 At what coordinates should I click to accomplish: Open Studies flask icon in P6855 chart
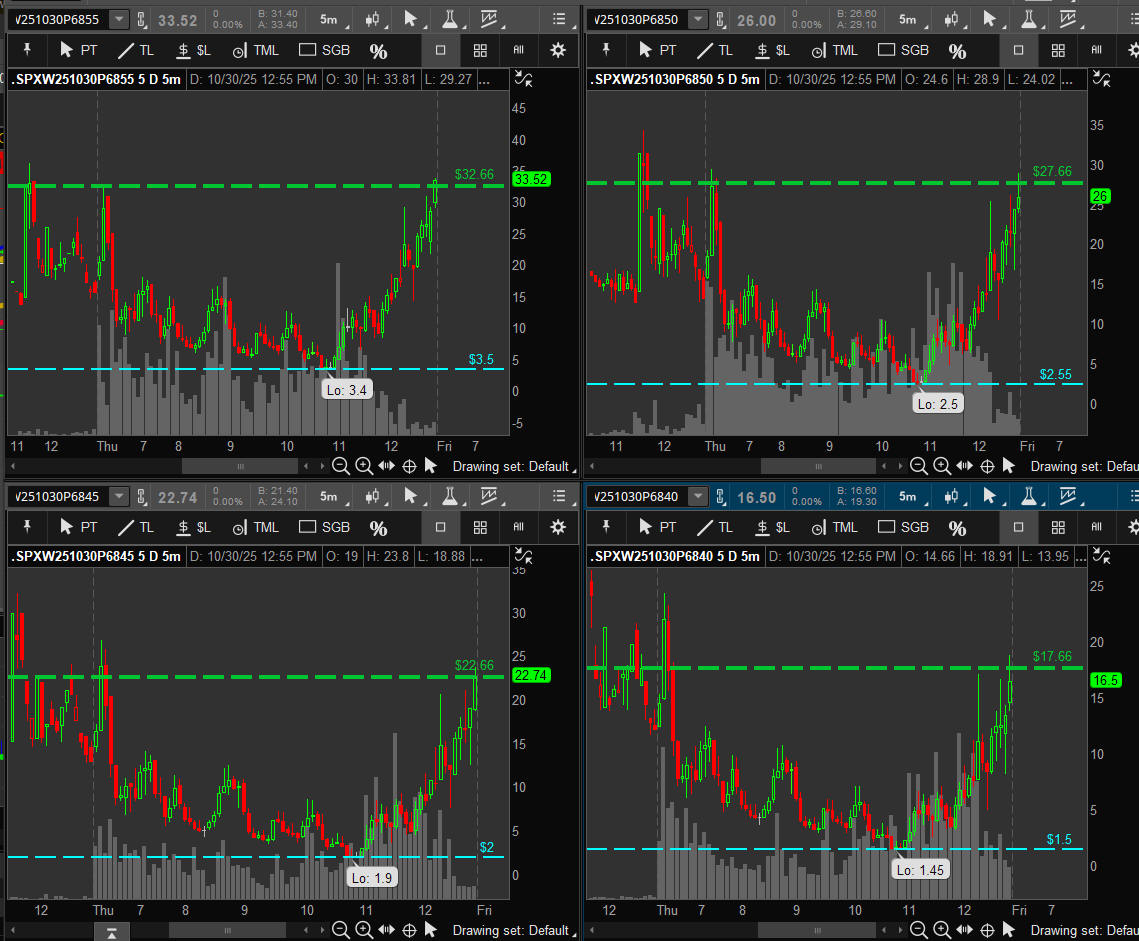[x=450, y=19]
